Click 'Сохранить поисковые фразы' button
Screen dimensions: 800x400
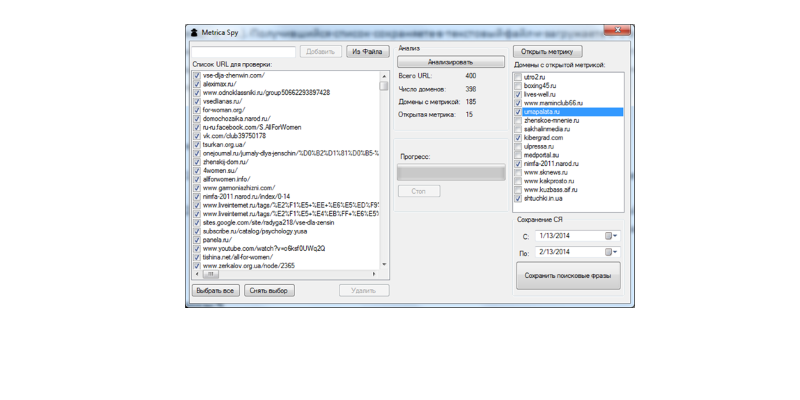pyautogui.click(x=567, y=275)
